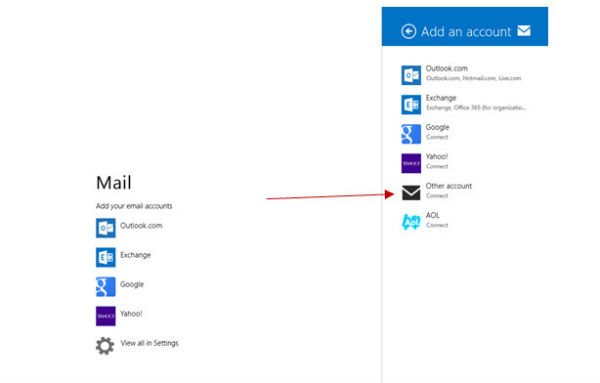Click the Yahoo! icon in the Add an account panel

click(411, 163)
